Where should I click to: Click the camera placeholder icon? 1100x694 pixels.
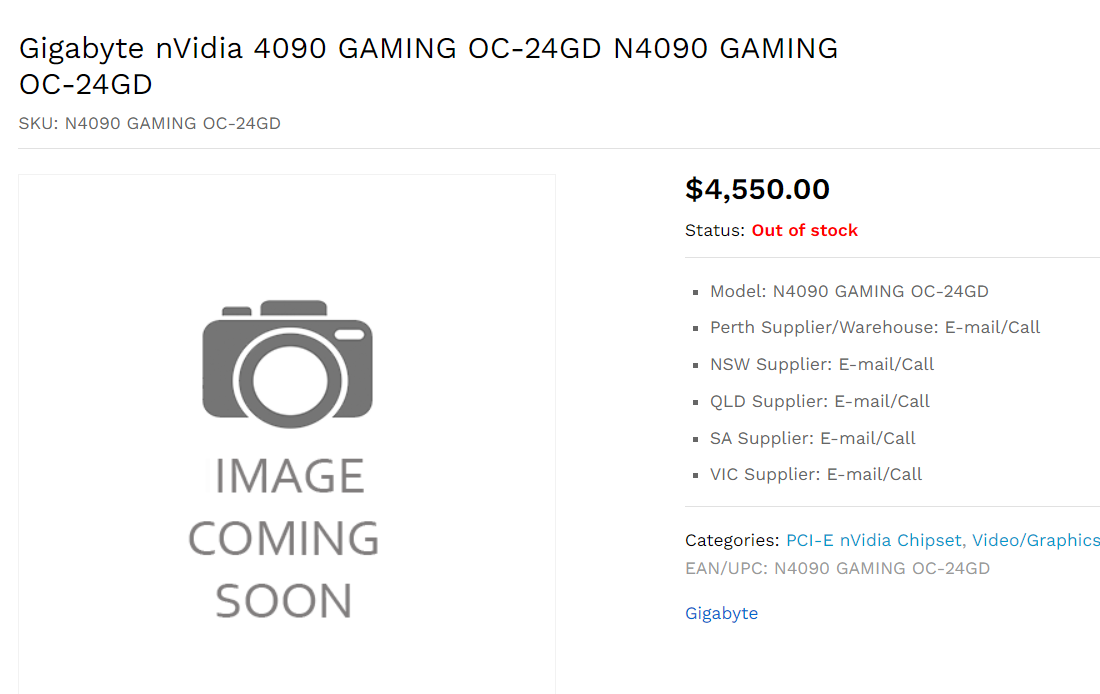pos(288,363)
